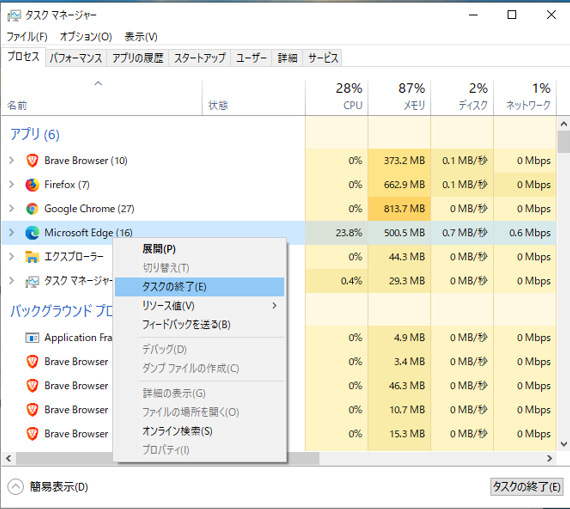This screenshot has width=570, height=509.
Task: Click the horizontal scrollbar left arrow
Action: click(9, 458)
